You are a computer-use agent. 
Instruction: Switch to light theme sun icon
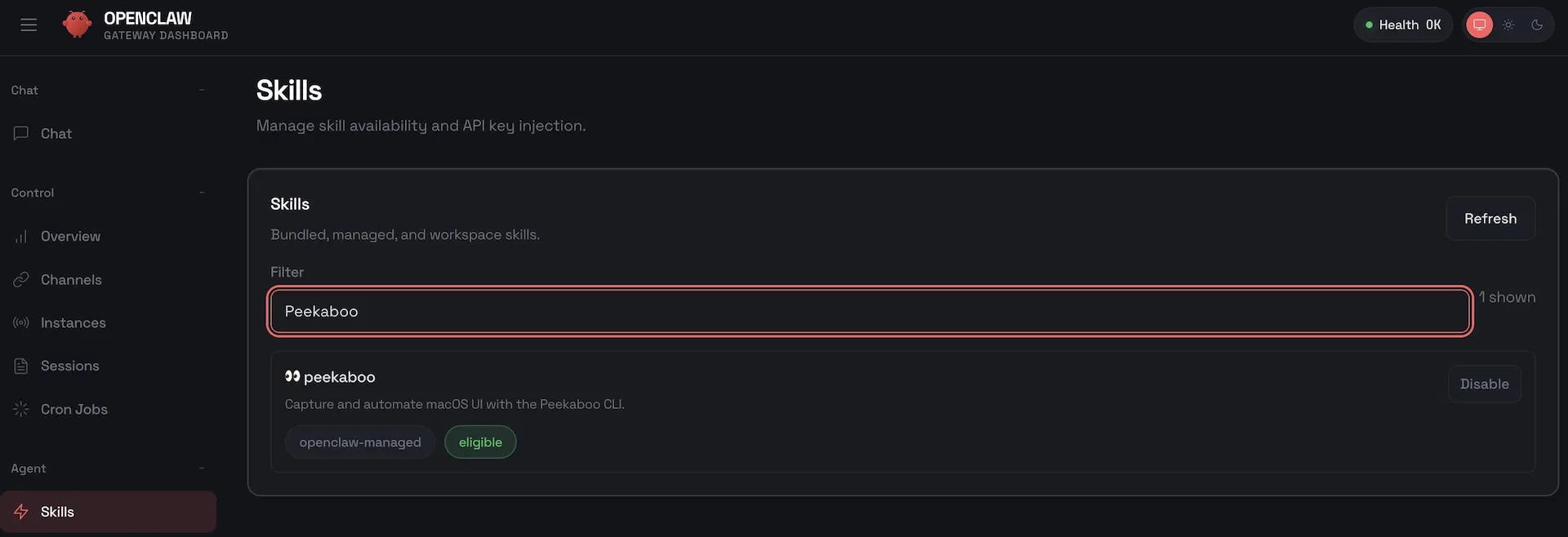1508,24
